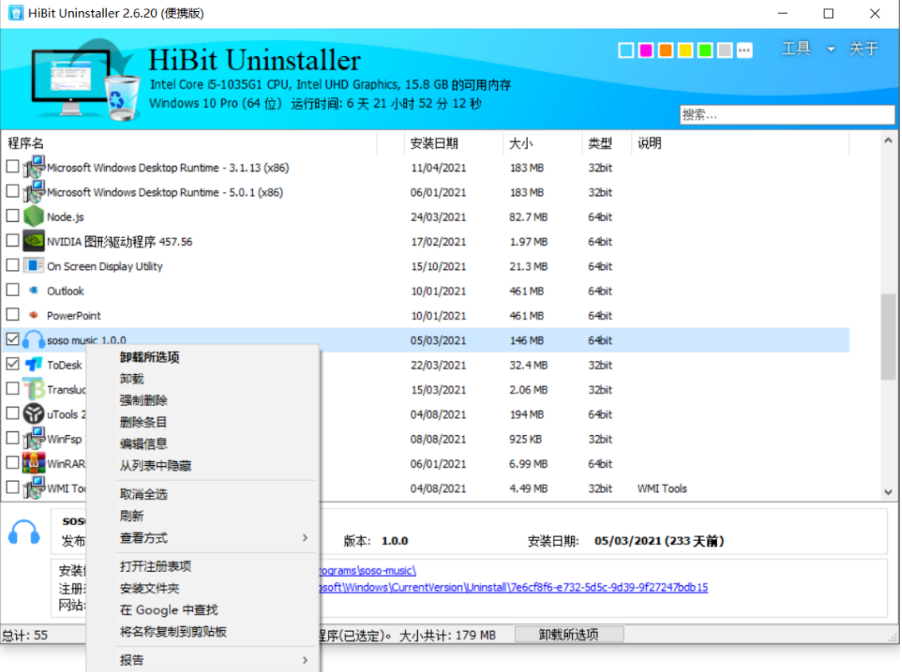Click the Desktop Runtime 3.1.13 installer icon

pyautogui.click(x=33, y=167)
